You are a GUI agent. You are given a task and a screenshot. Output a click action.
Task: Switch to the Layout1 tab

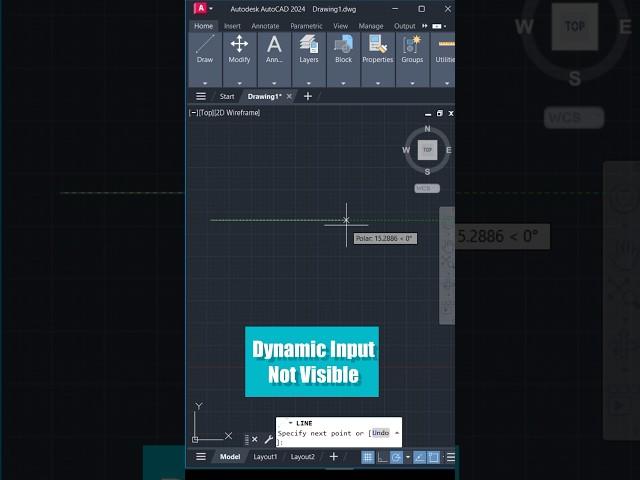265,456
